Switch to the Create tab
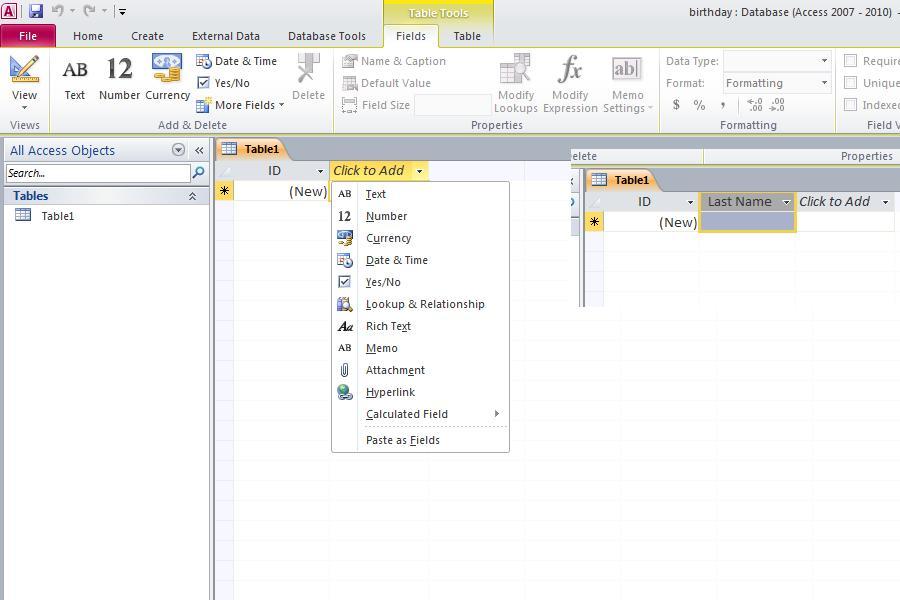900x600 pixels. [x=148, y=36]
